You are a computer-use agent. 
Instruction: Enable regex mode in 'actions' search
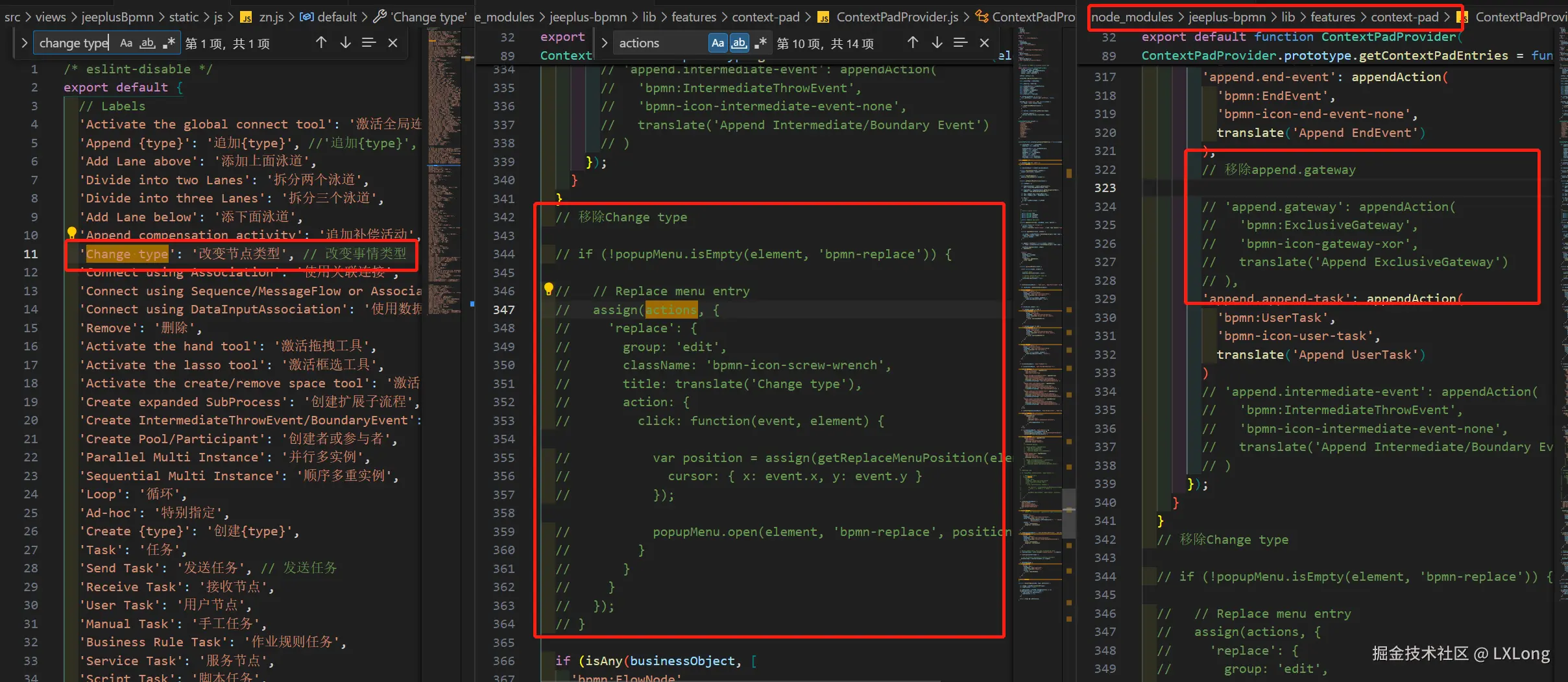point(760,43)
